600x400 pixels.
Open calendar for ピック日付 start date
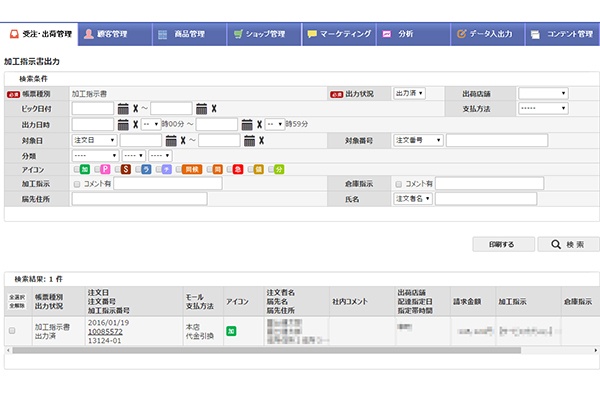point(122,108)
